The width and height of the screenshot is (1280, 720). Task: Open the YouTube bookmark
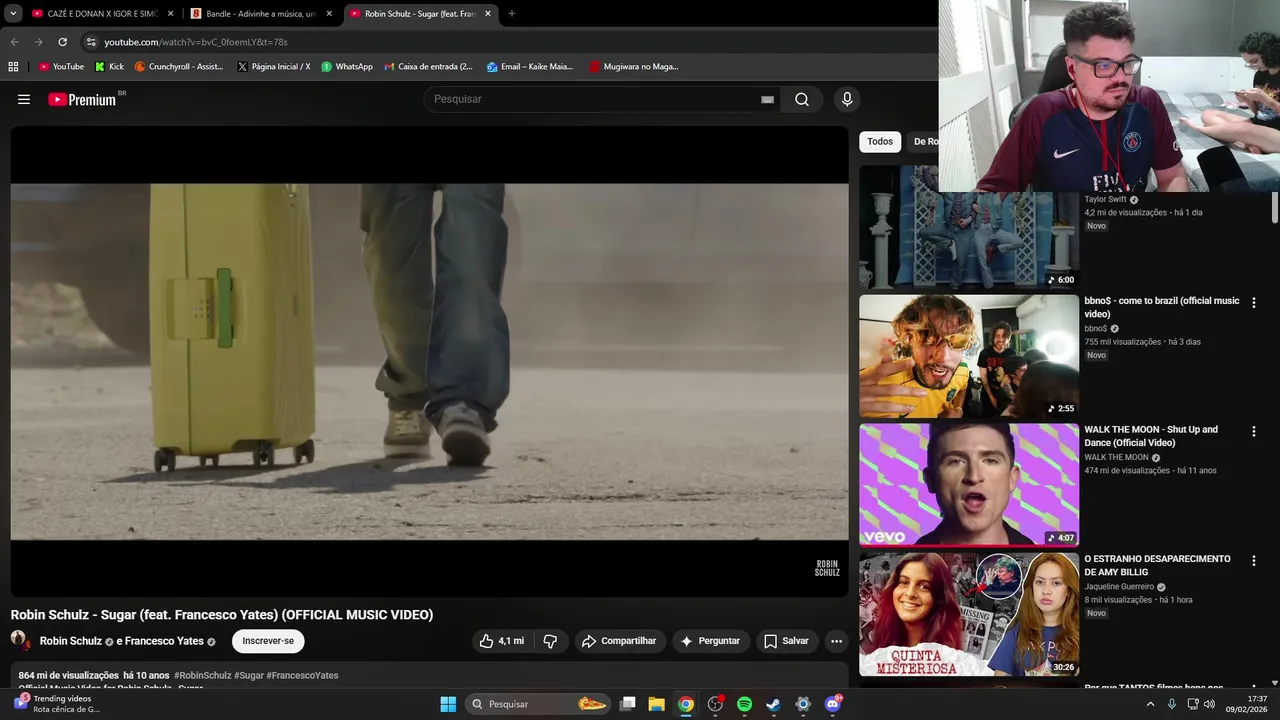[61, 67]
